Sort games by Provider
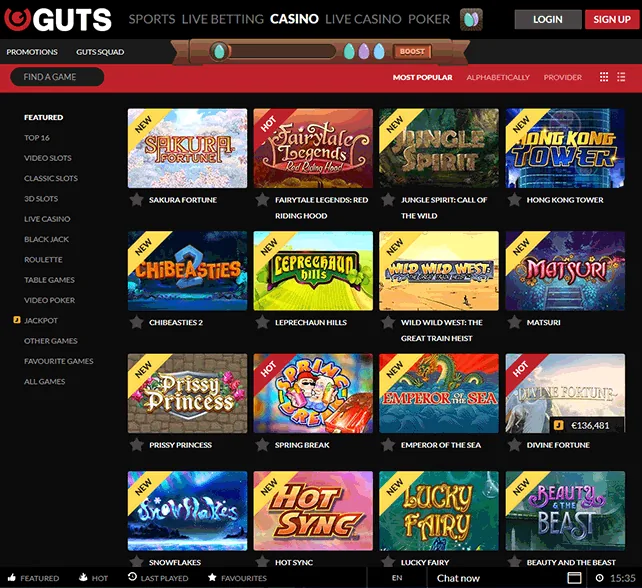Image resolution: width=642 pixels, height=588 pixels. coord(562,78)
